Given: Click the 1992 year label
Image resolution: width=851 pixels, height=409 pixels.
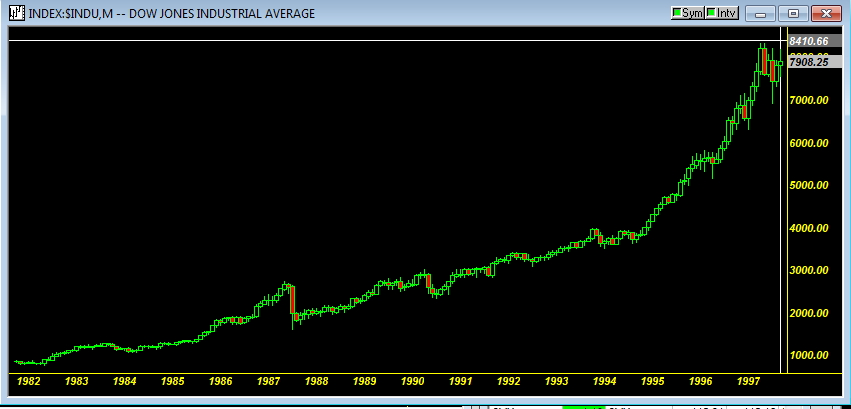Looking at the screenshot, I should pos(509,381).
